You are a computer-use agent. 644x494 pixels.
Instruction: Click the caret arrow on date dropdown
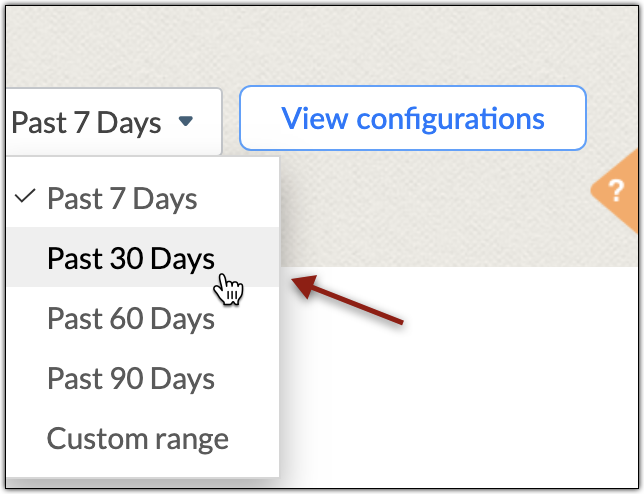pyautogui.click(x=185, y=122)
